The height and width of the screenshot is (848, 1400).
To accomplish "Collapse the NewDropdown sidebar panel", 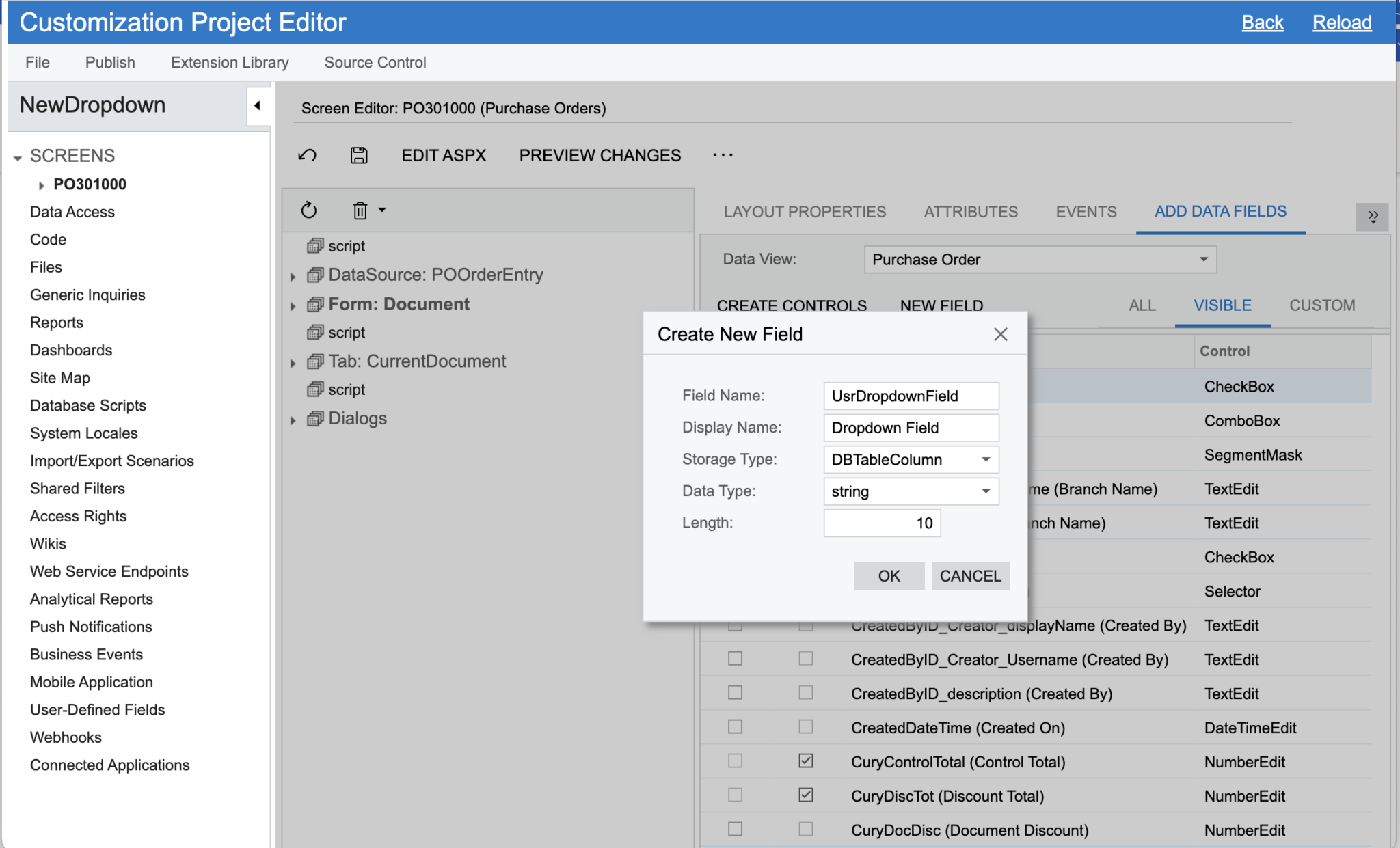I will click(258, 107).
